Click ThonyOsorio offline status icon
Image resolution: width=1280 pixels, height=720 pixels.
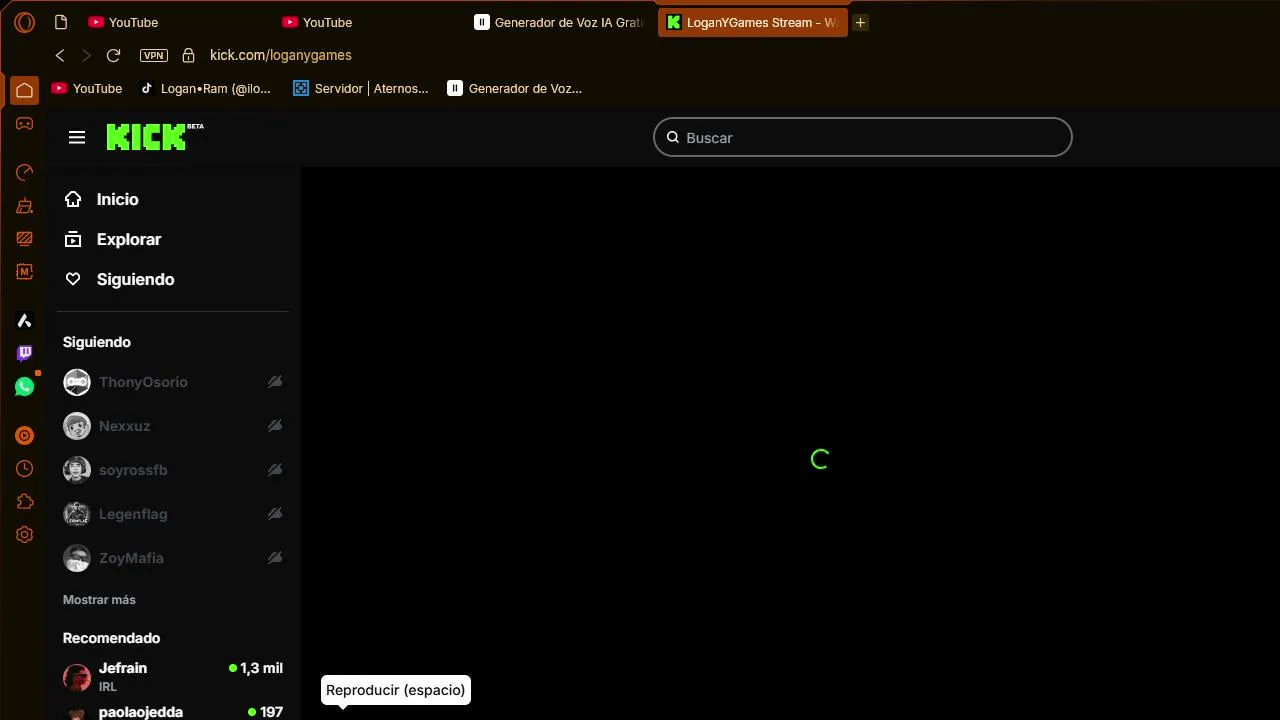(275, 382)
